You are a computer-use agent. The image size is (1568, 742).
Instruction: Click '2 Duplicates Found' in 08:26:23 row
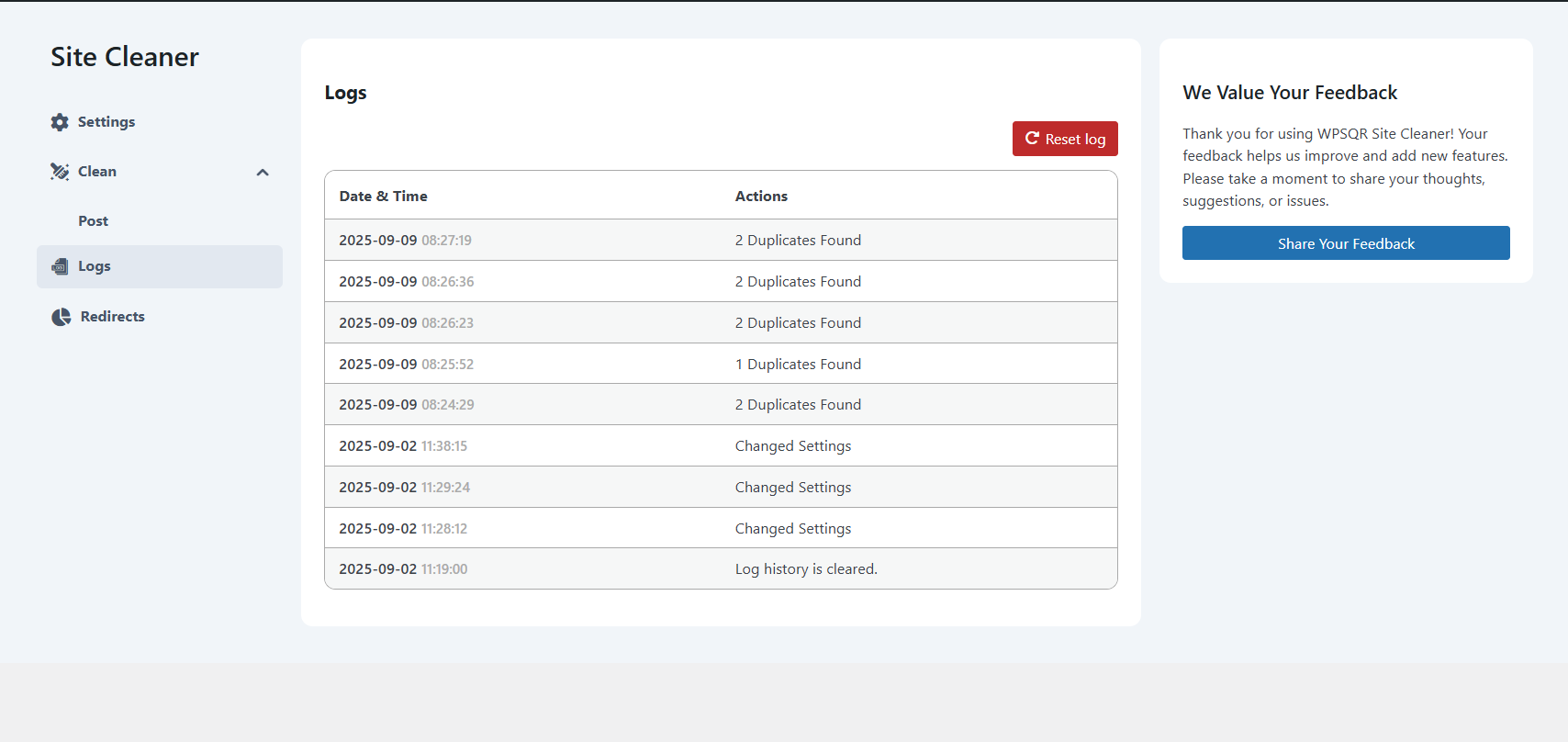[x=798, y=323]
